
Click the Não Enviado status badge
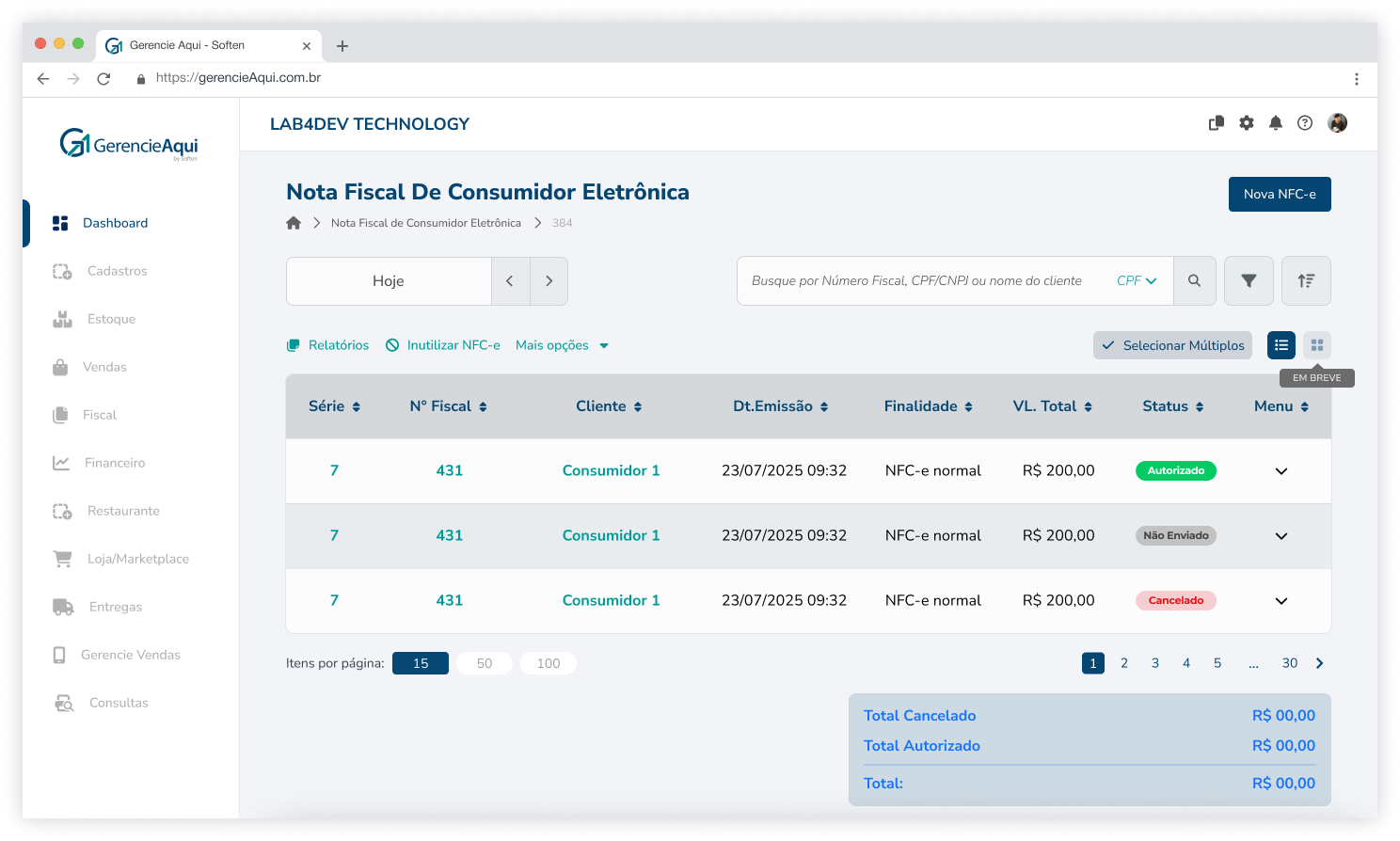pyautogui.click(x=1176, y=535)
